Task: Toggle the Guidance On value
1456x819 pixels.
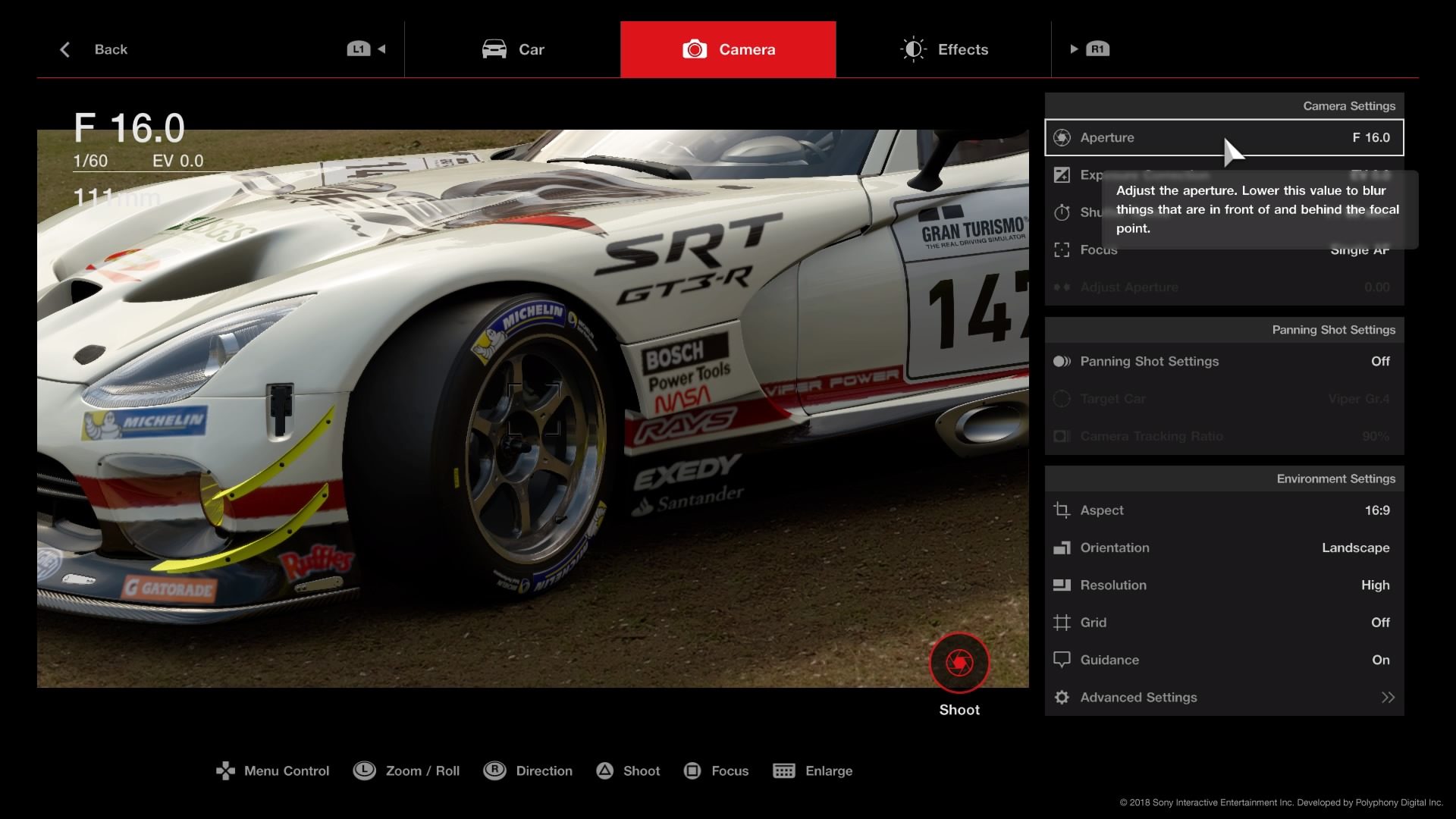Action: (1381, 660)
